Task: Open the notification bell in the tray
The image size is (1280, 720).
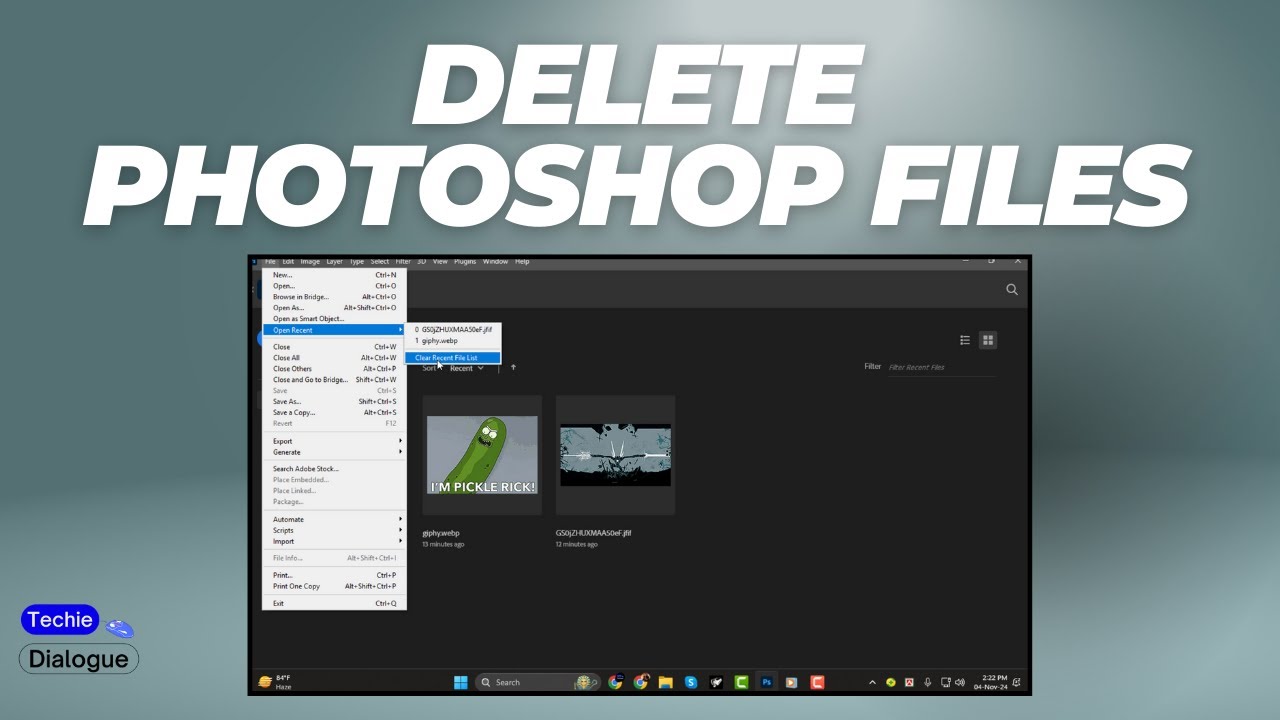Action: 1017,682
